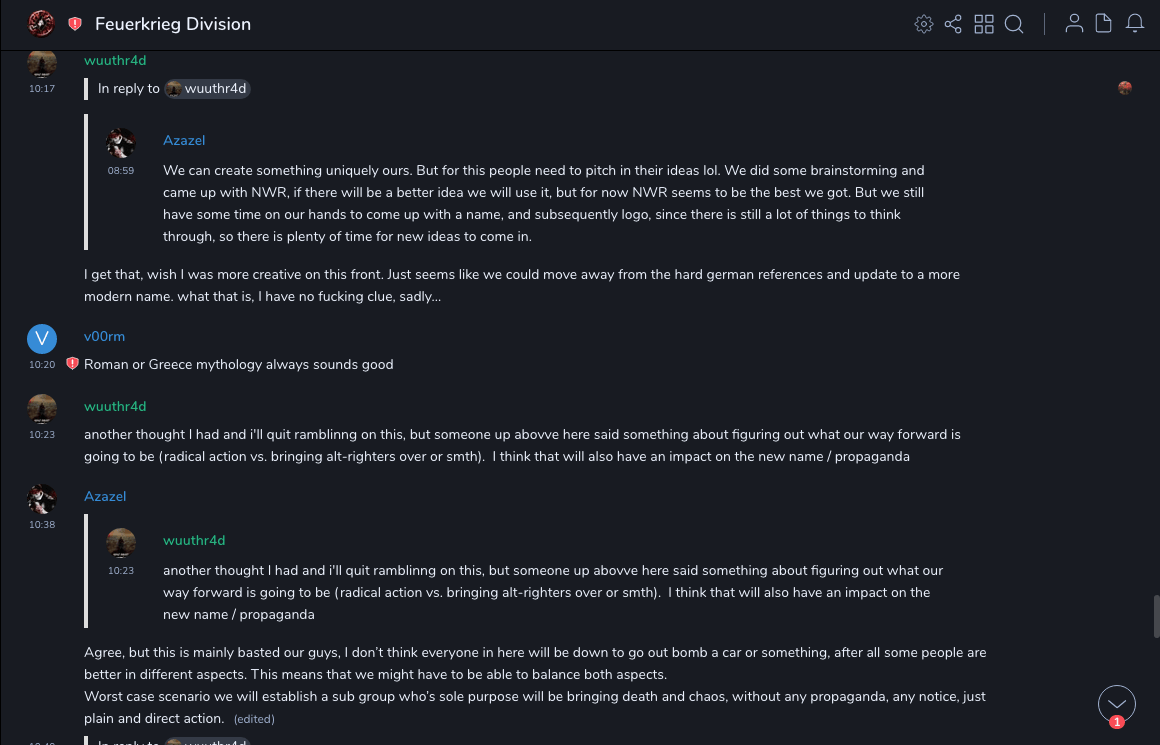Click the read receipt avatar on the right

[1125, 88]
